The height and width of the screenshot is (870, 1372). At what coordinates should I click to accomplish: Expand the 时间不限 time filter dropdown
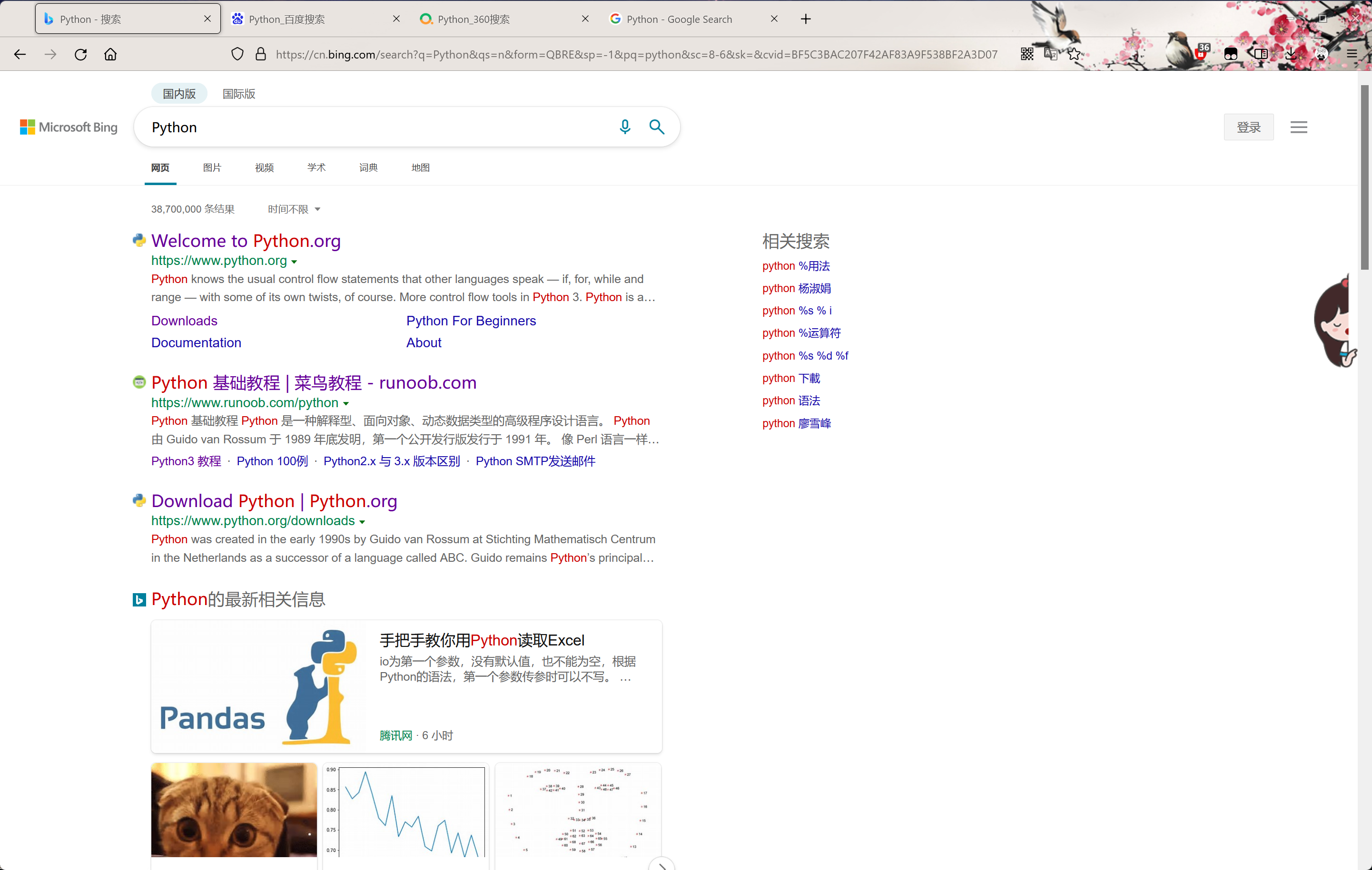(x=294, y=209)
